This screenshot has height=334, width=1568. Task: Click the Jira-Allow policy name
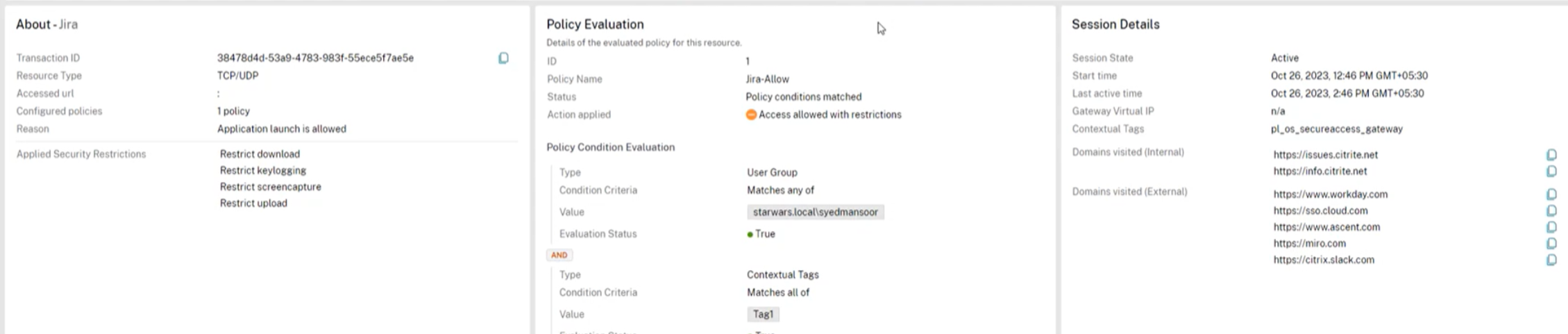click(767, 79)
